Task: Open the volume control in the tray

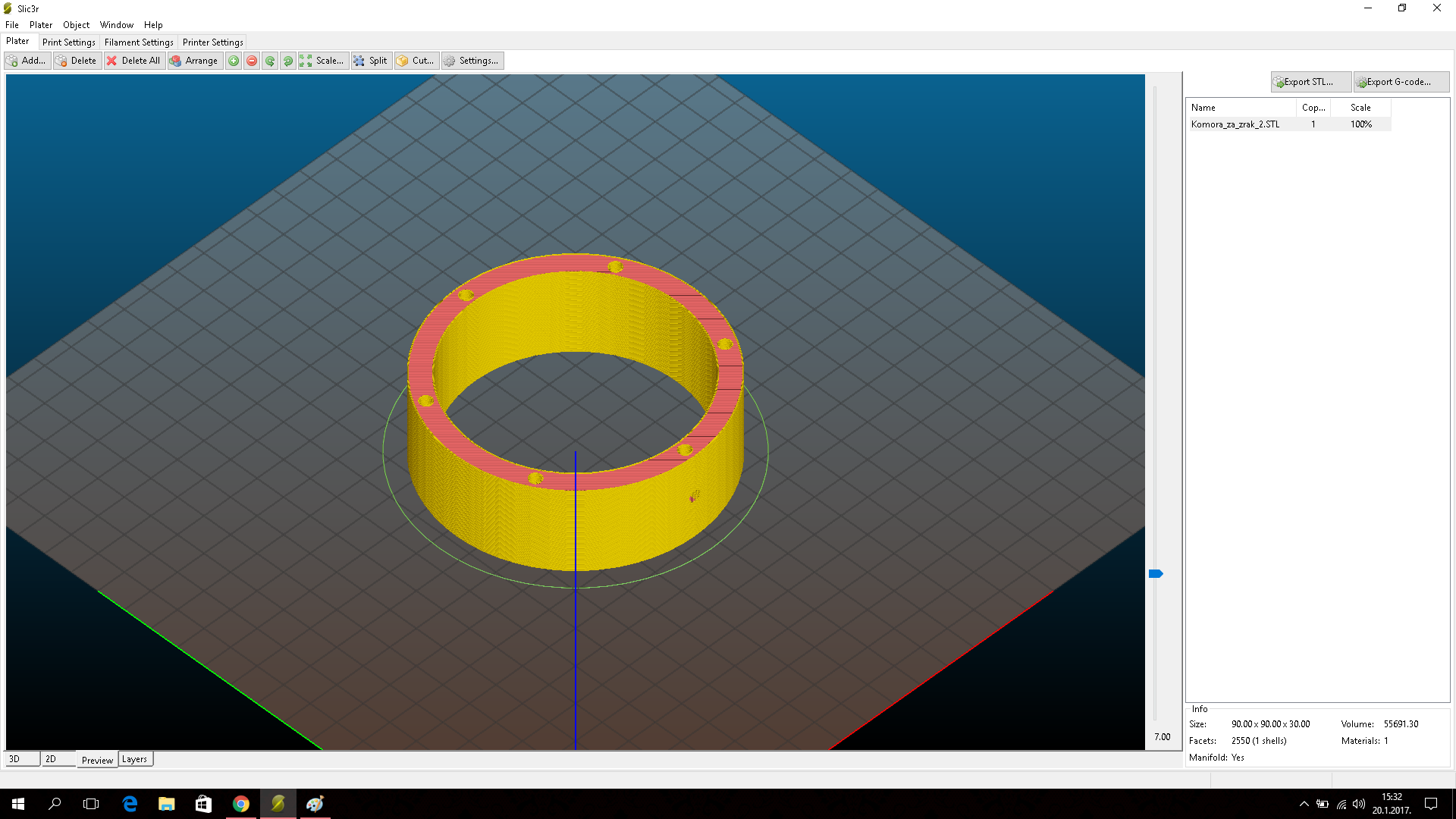Action: [x=1359, y=804]
